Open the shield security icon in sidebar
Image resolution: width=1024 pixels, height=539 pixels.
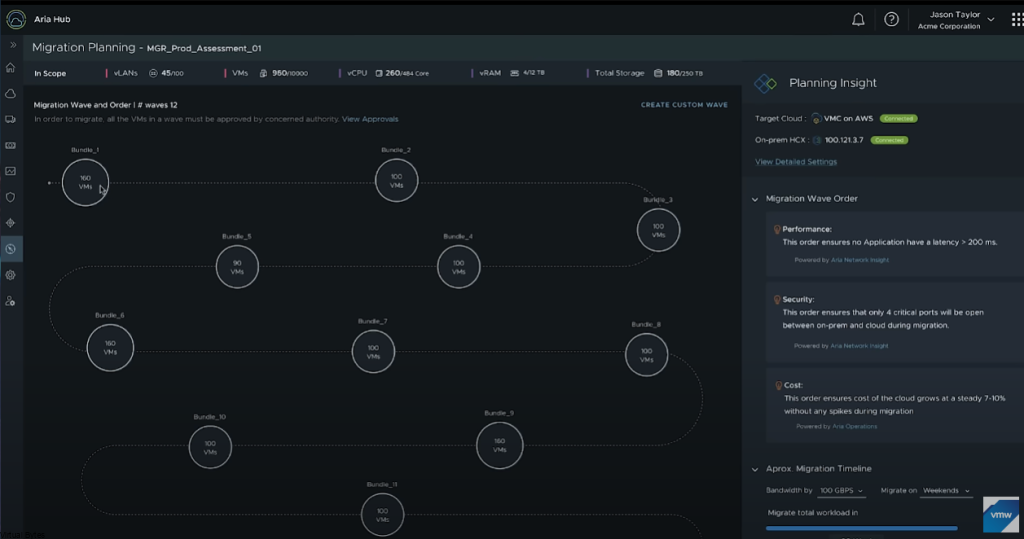pyautogui.click(x=10, y=197)
